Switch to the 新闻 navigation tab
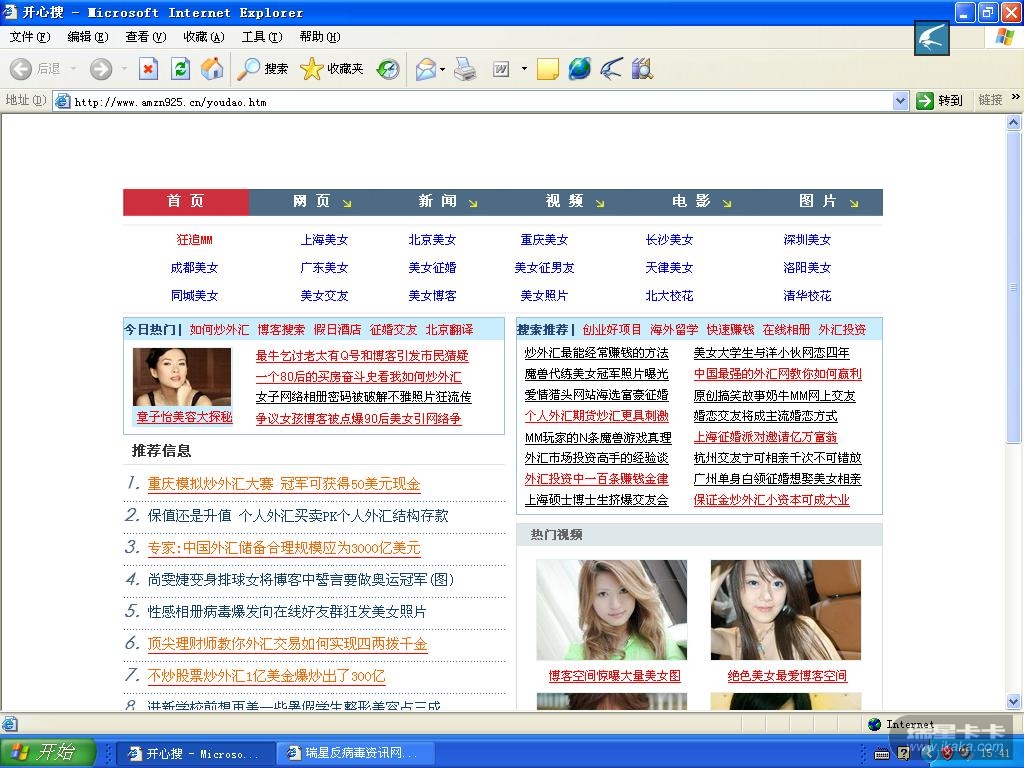Image resolution: width=1024 pixels, height=768 pixels. point(437,202)
